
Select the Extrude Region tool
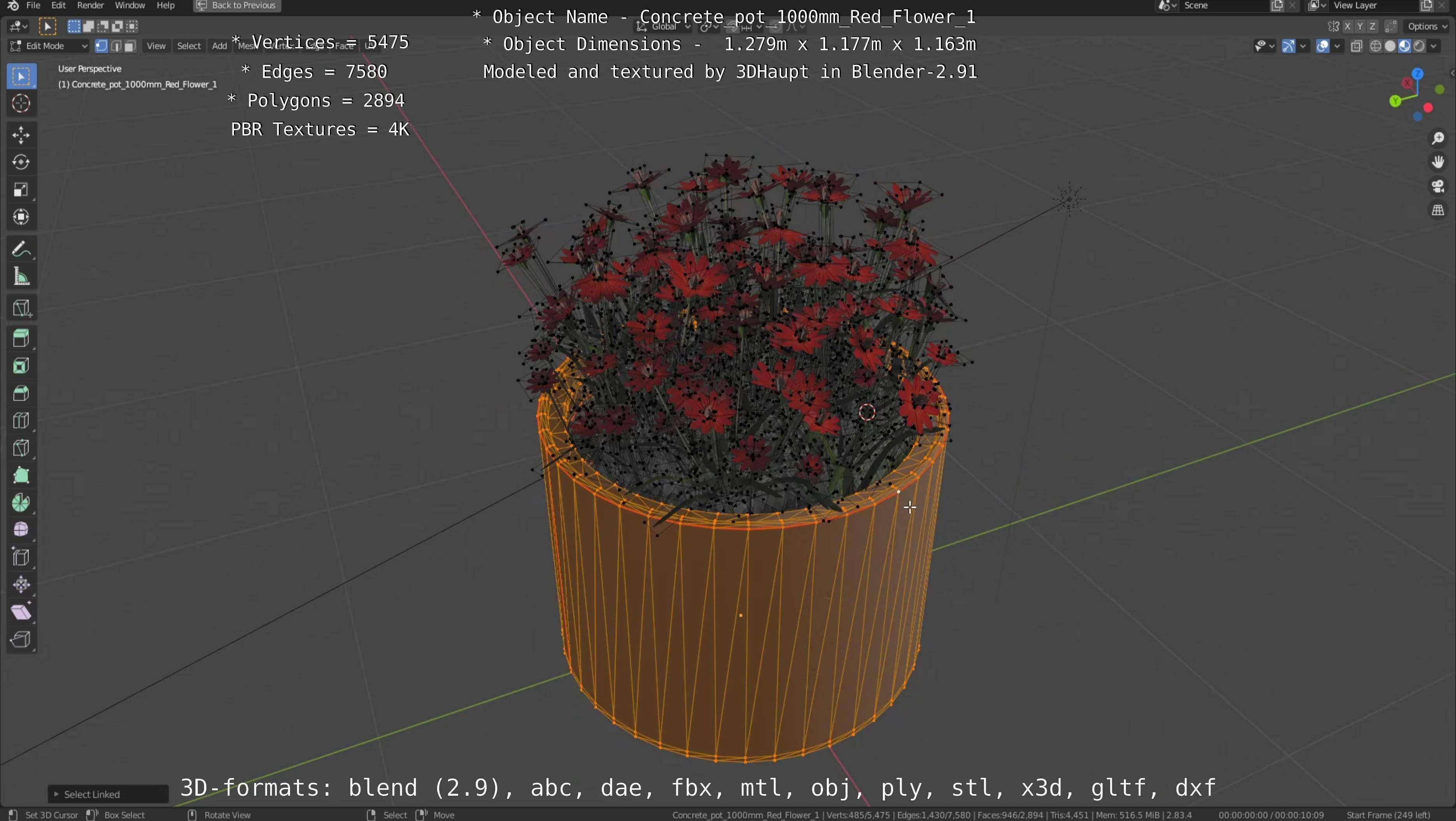pyautogui.click(x=21, y=338)
